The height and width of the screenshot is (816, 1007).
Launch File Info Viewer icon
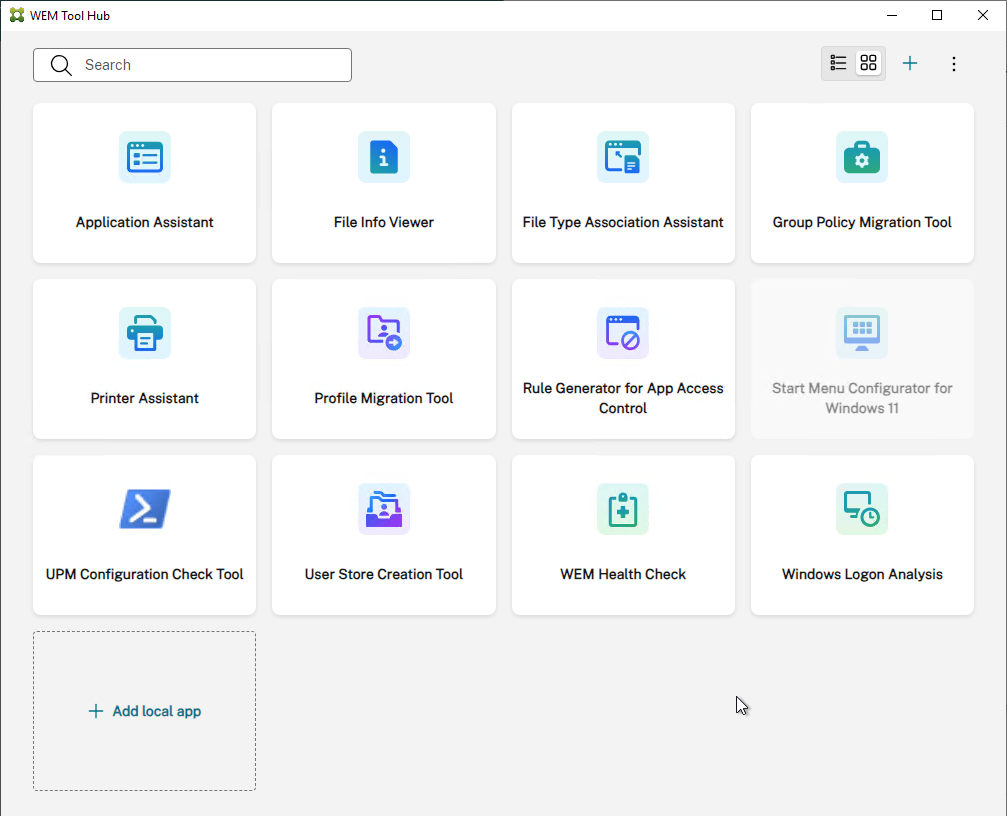[x=384, y=157]
